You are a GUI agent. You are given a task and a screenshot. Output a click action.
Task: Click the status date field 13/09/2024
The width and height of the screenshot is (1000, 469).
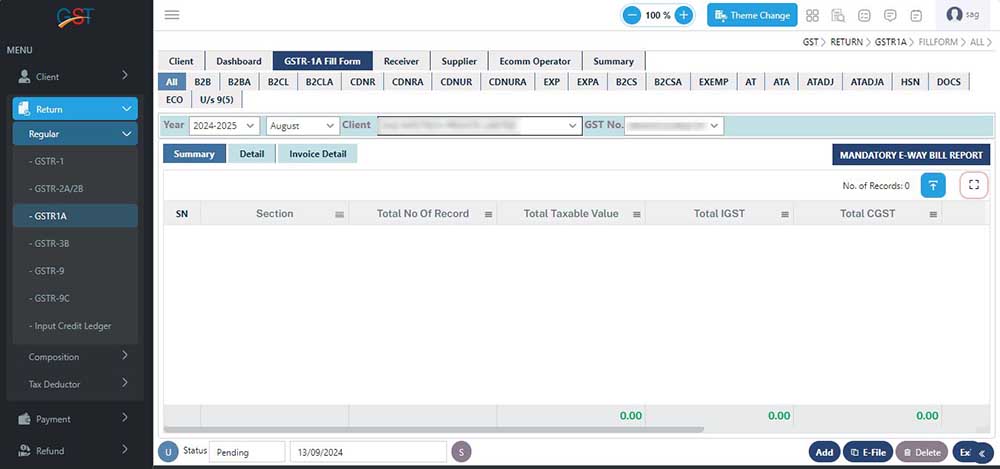pyautogui.click(x=367, y=452)
